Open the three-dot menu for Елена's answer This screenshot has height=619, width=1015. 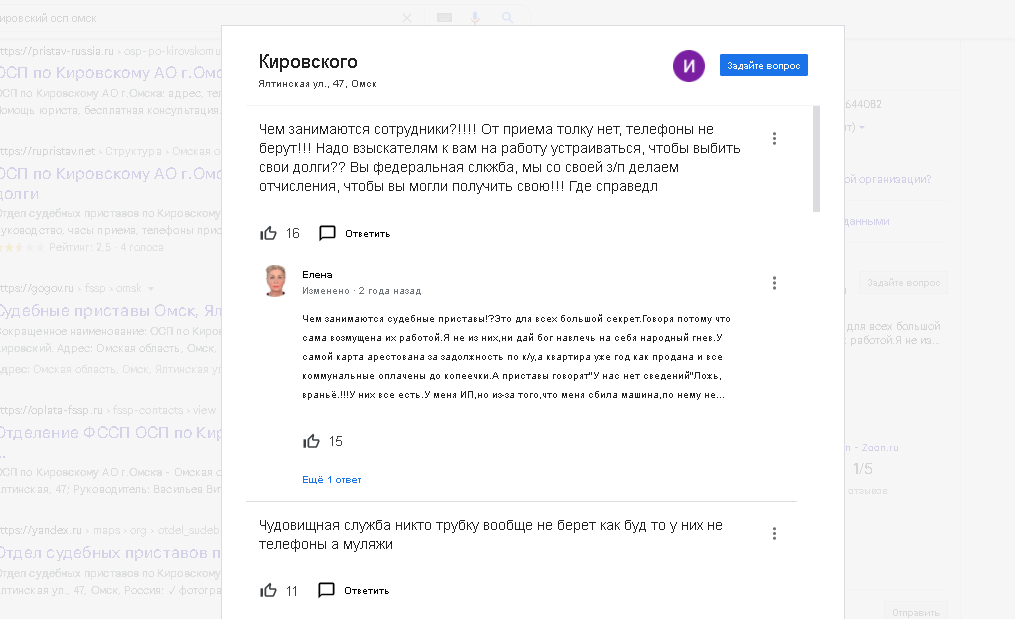(x=774, y=283)
